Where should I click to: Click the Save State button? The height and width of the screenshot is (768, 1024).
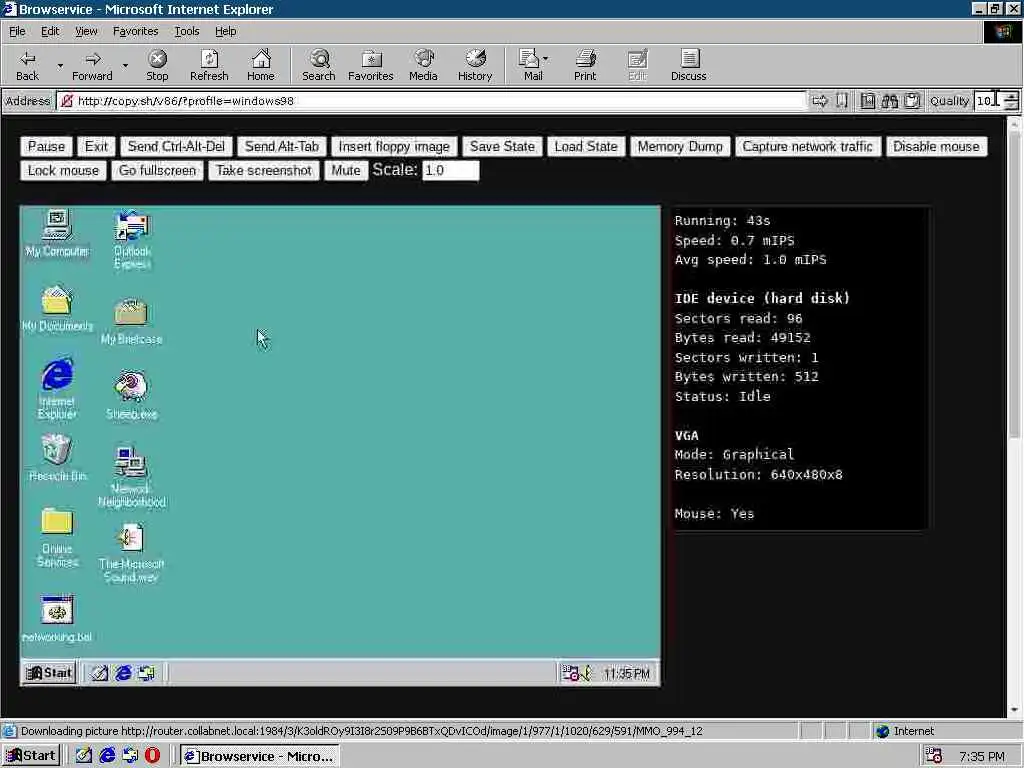click(x=502, y=146)
